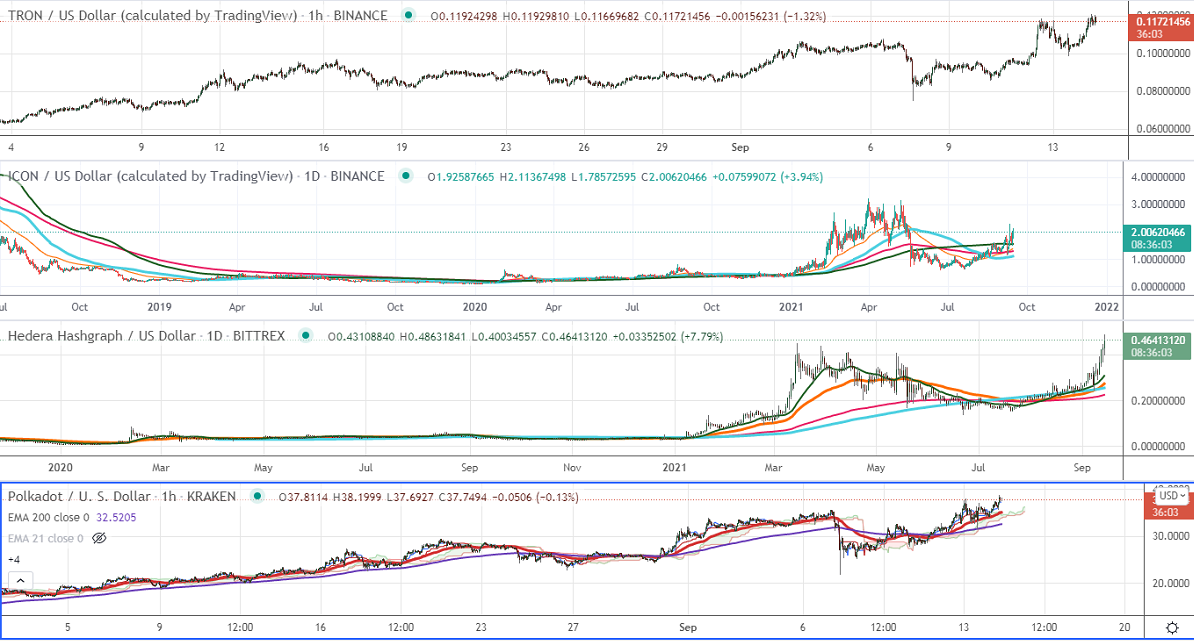The height and width of the screenshot is (644, 1194).
Task: Click Hedera change value +0.03352502 (+7.79%)
Action: [x=667, y=336]
